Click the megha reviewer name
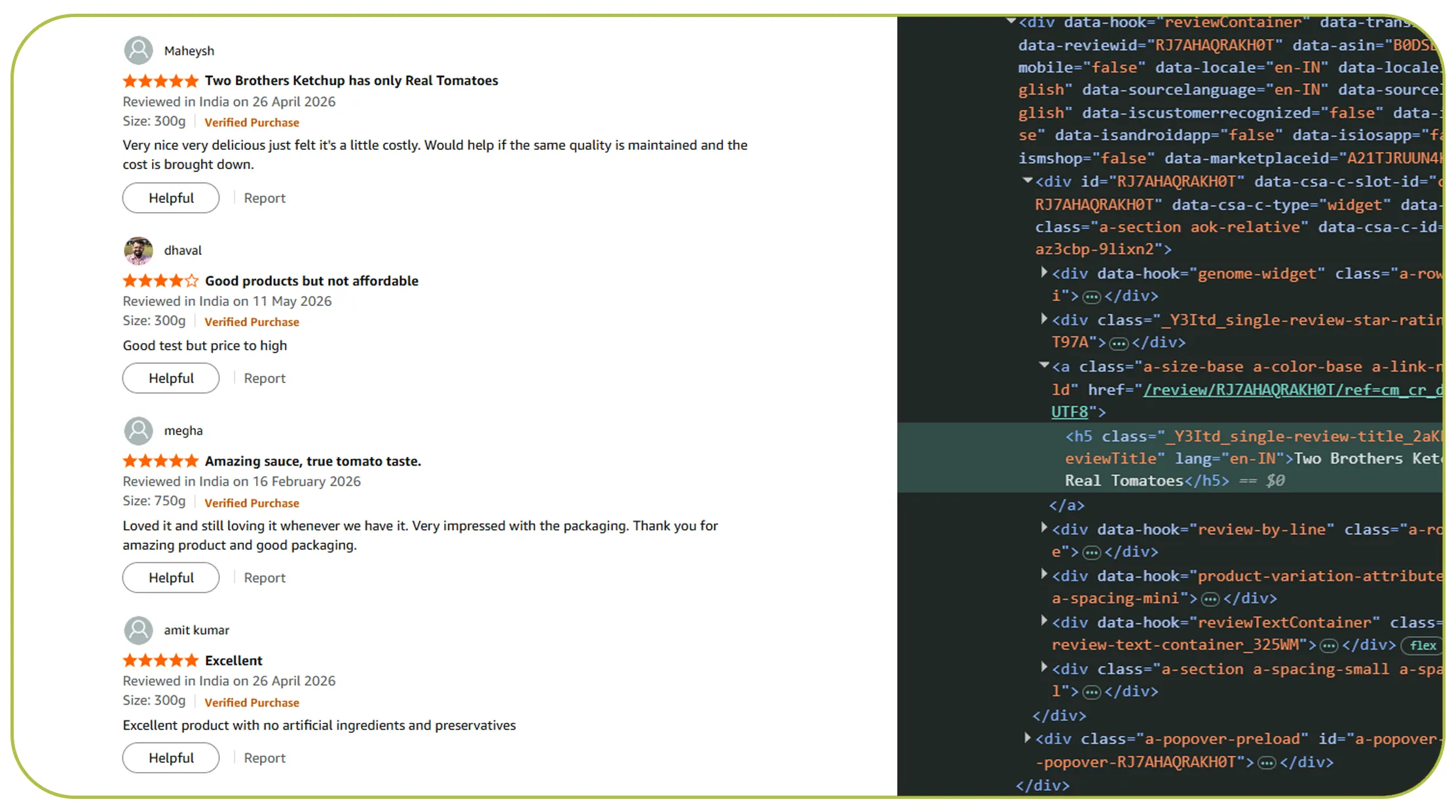This screenshot has height=812, width=1456. point(183,430)
